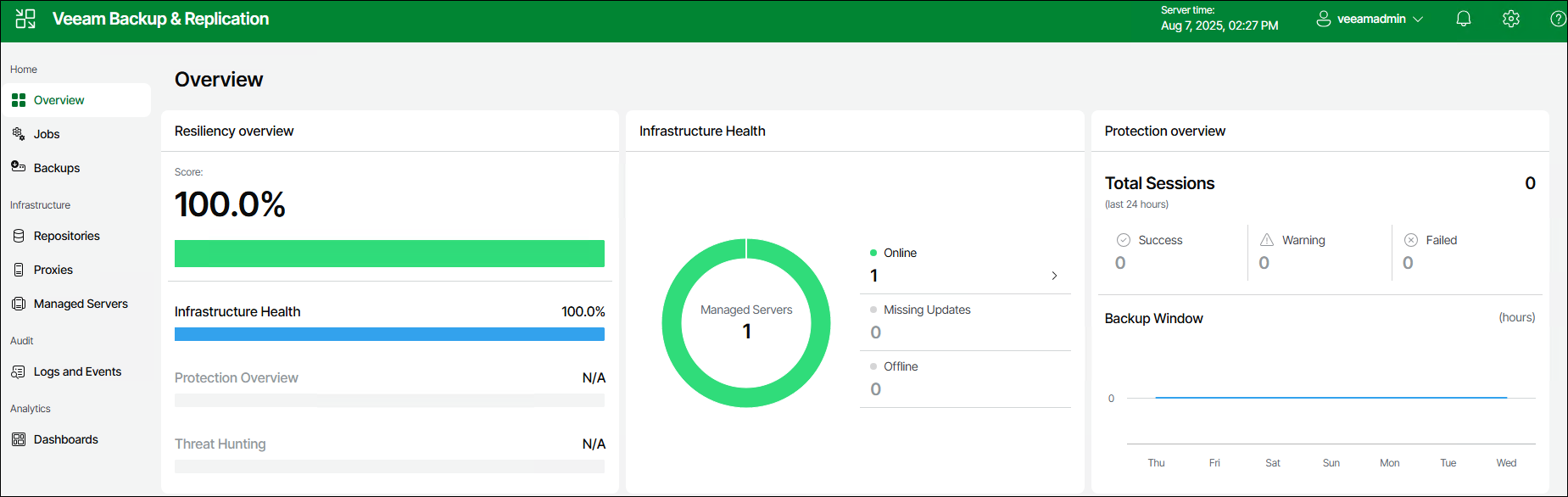
Task: Click the server time display
Action: point(1219,19)
